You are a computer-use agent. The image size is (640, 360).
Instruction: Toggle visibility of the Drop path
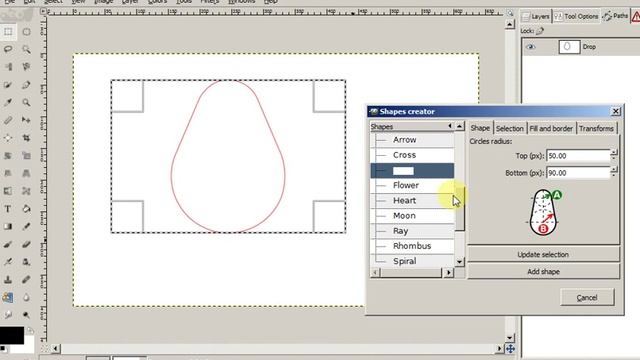click(530, 47)
